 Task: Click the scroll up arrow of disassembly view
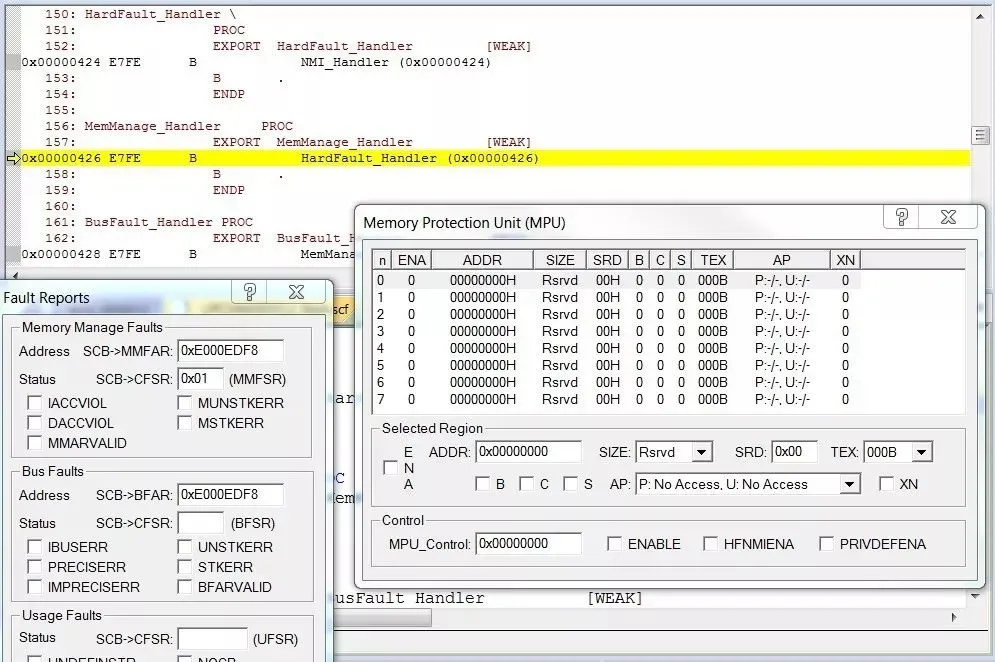pyautogui.click(x=980, y=16)
